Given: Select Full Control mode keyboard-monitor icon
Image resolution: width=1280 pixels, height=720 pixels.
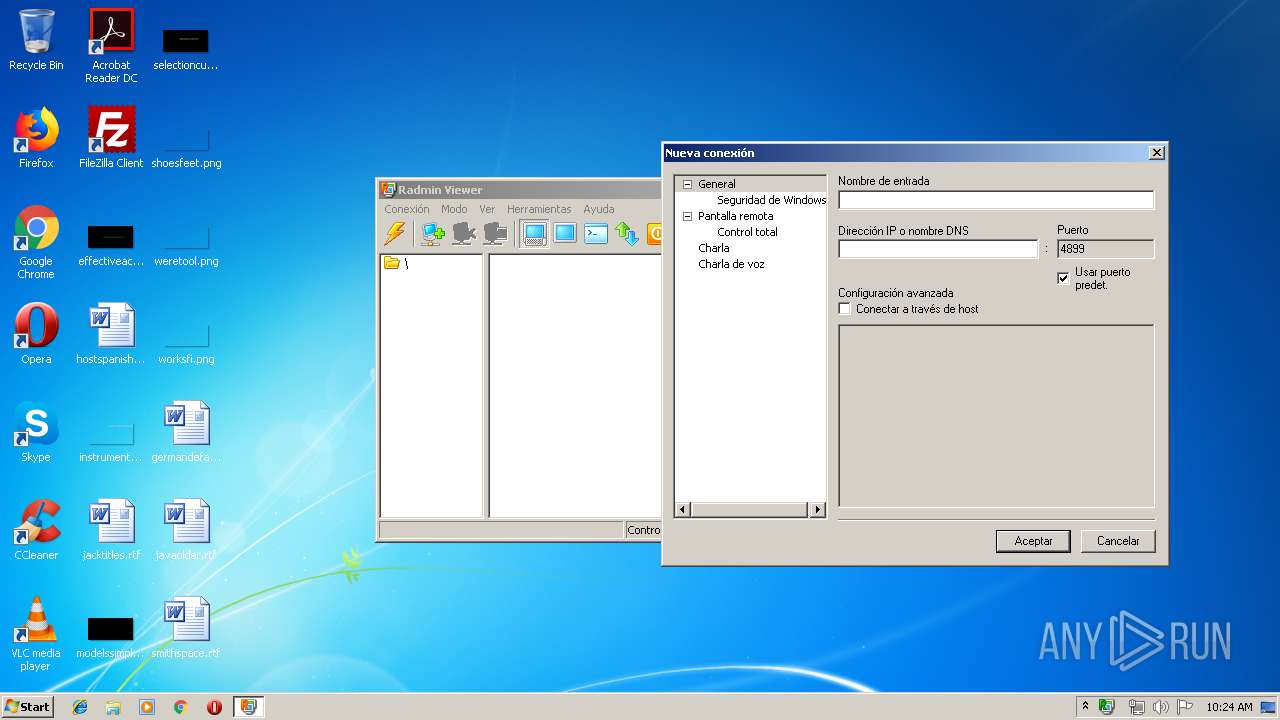Looking at the screenshot, I should click(x=535, y=233).
